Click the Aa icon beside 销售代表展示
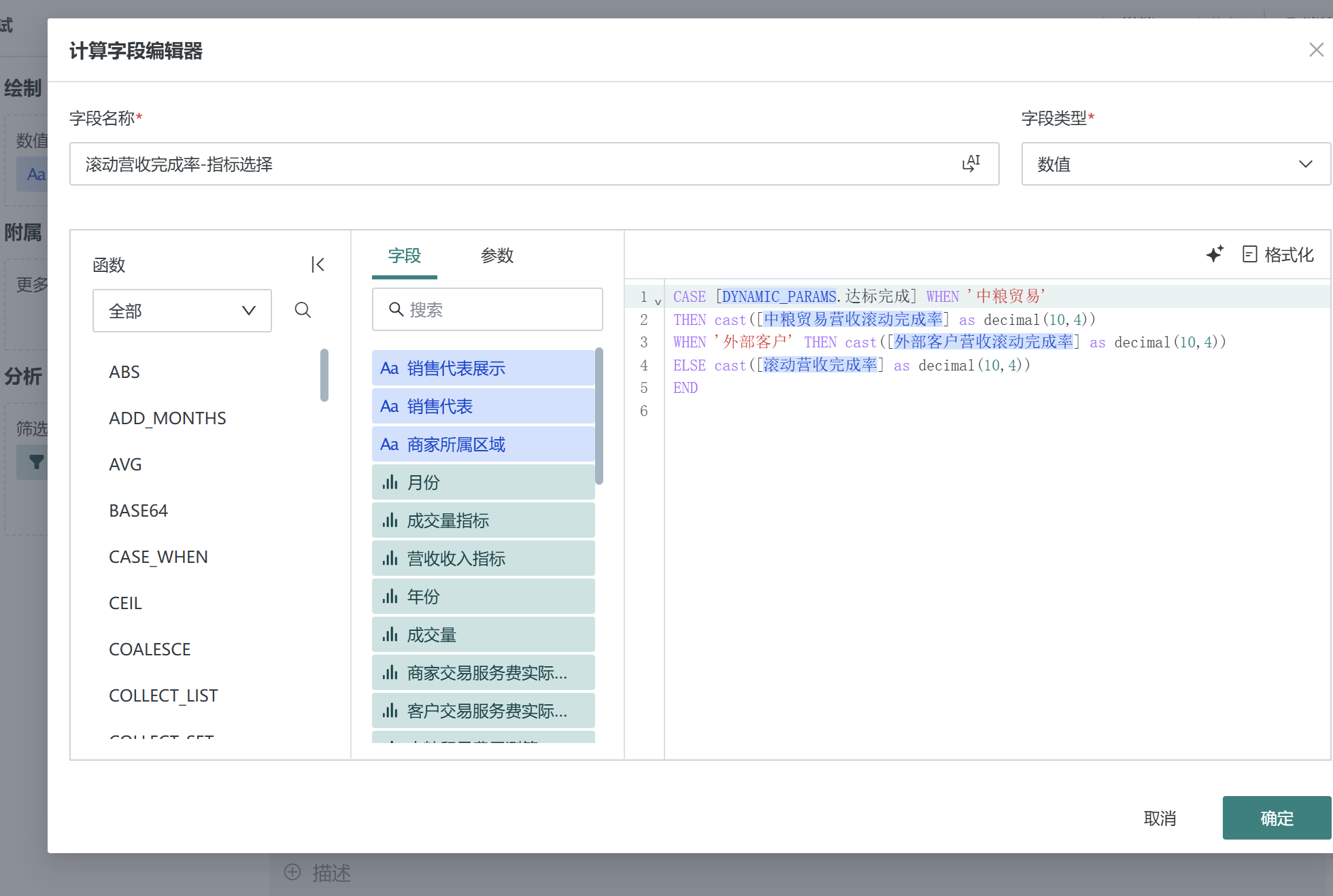1333x896 pixels. pos(389,368)
